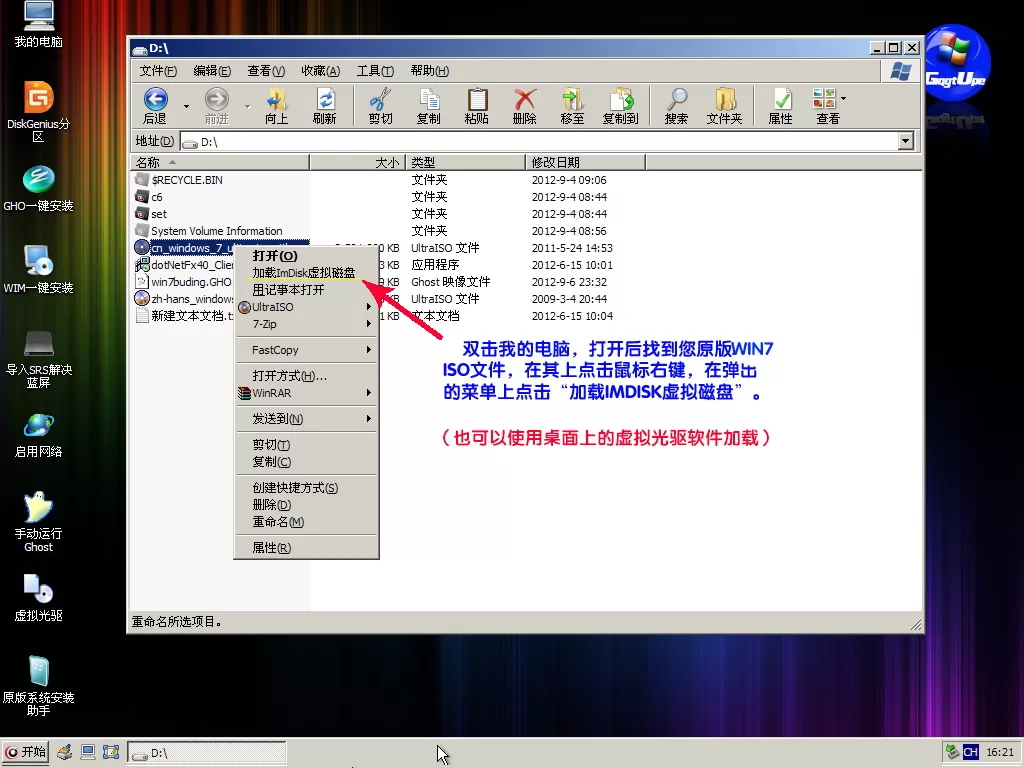Click the 删除 red X toolbar icon

pos(524,99)
